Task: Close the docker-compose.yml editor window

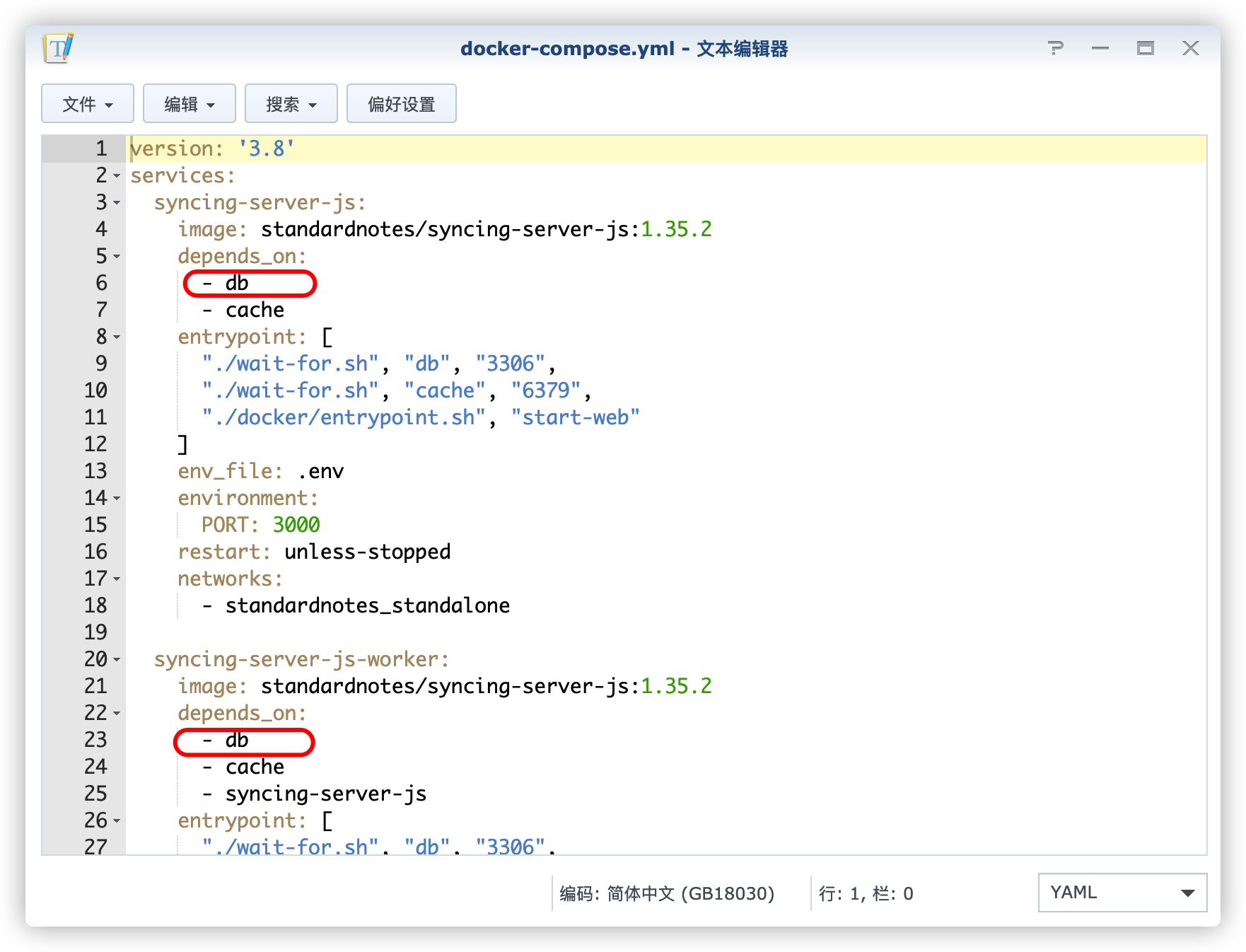Action: coord(1191,48)
